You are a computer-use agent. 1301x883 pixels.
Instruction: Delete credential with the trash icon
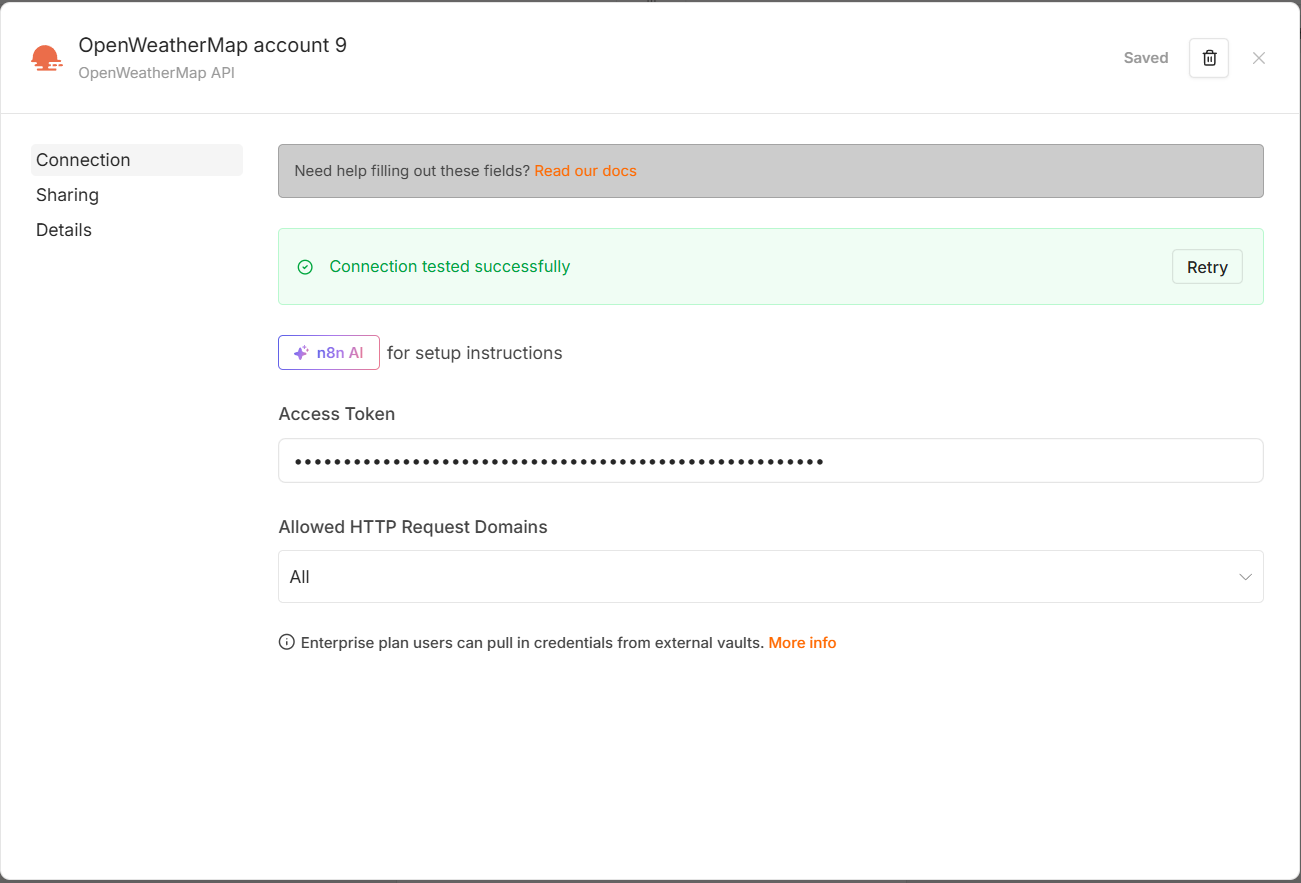point(1208,58)
